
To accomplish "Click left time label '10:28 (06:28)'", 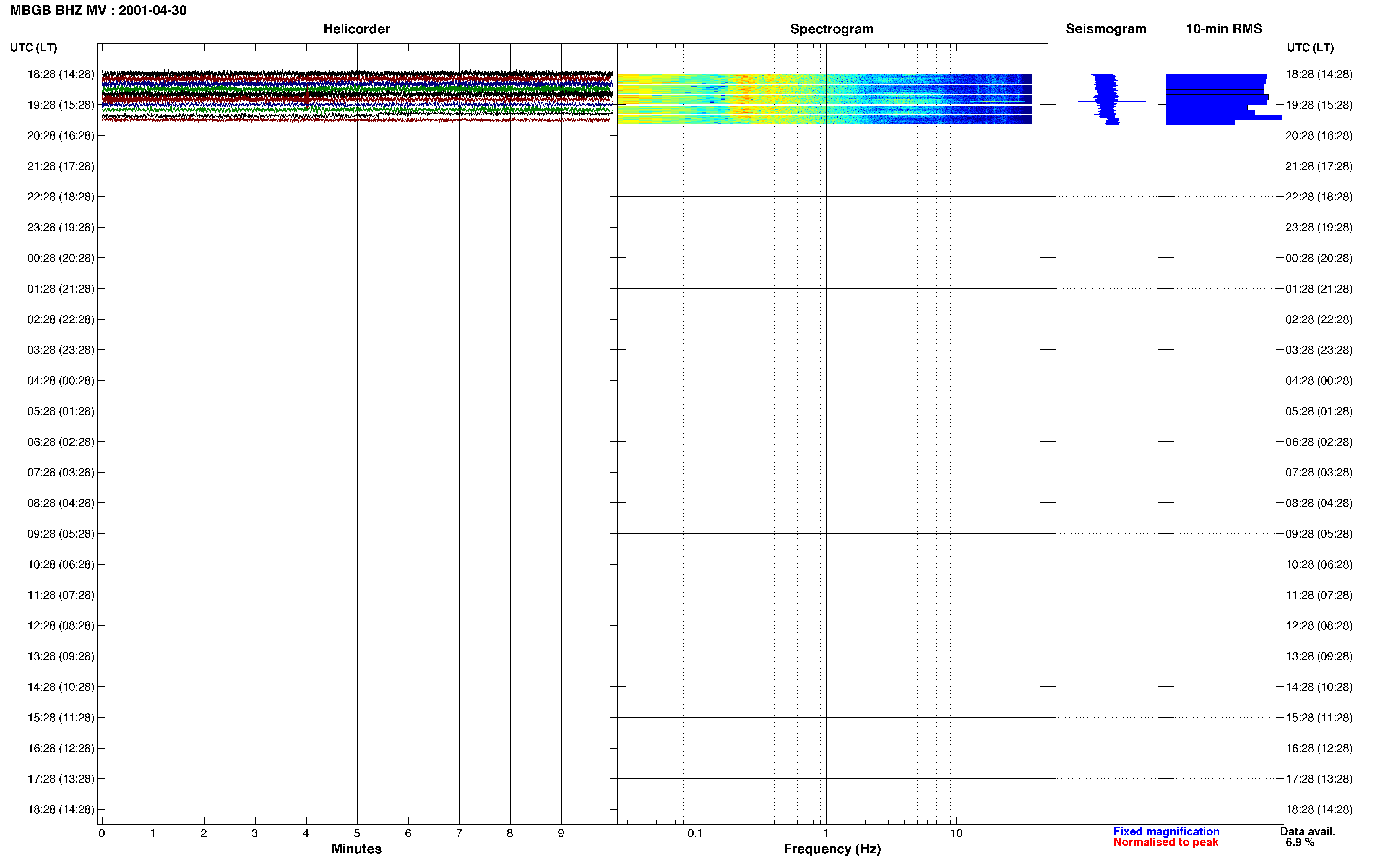I will coord(61,564).
